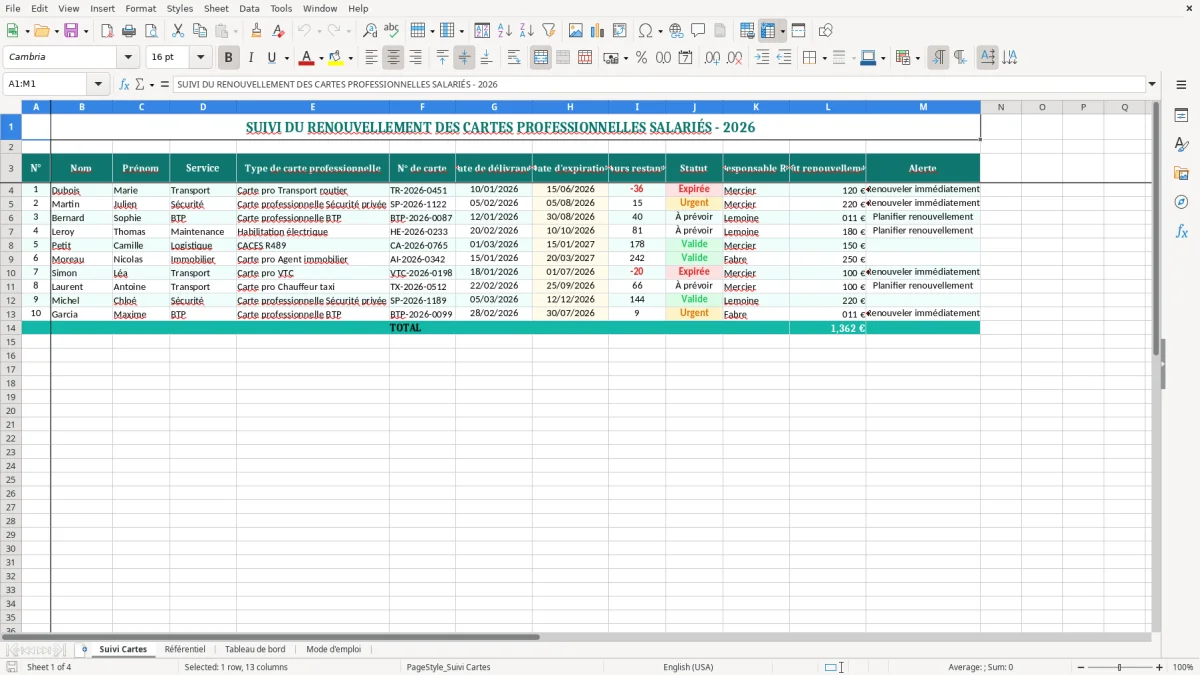The height and width of the screenshot is (675, 1200).
Task: Toggle merge and center cells
Action: [x=541, y=58]
